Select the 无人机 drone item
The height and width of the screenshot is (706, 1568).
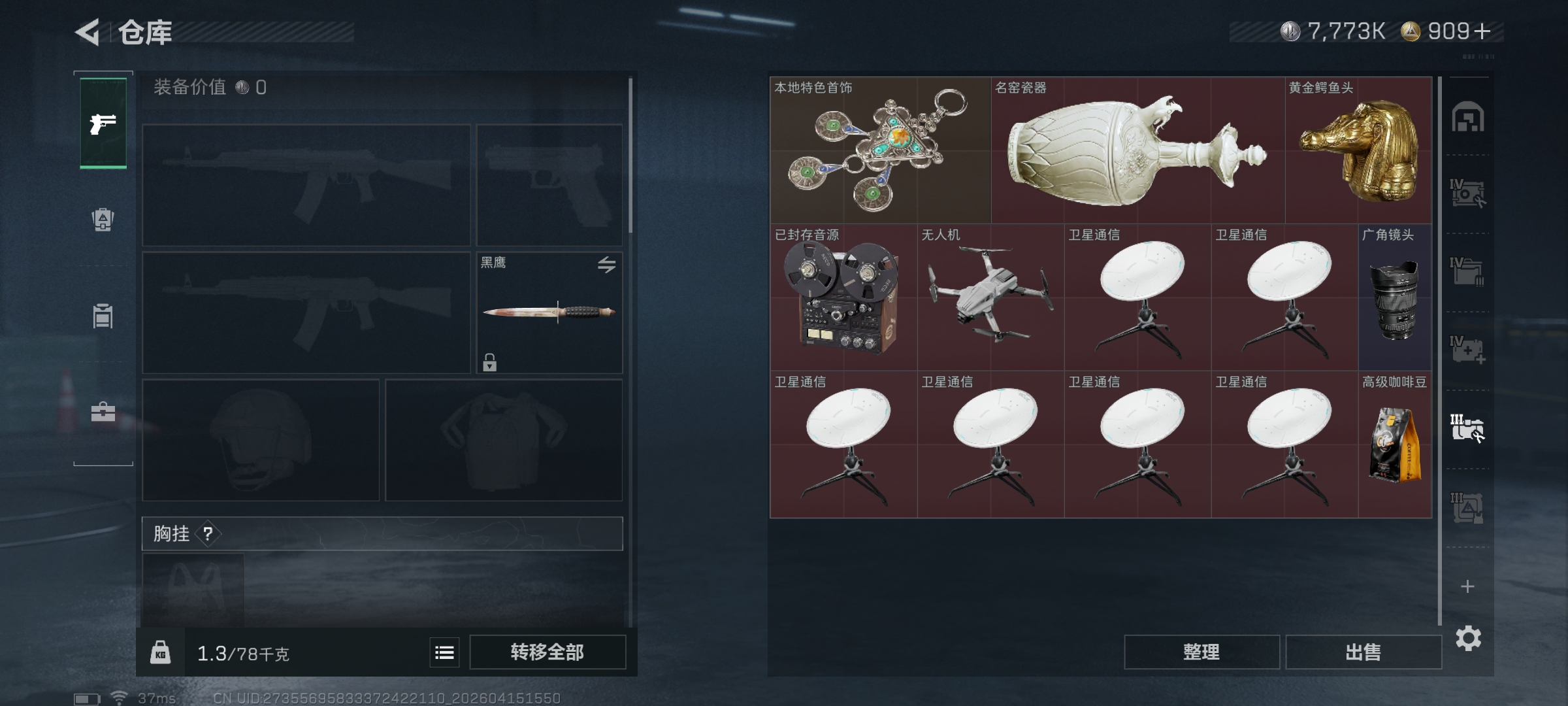point(991,297)
